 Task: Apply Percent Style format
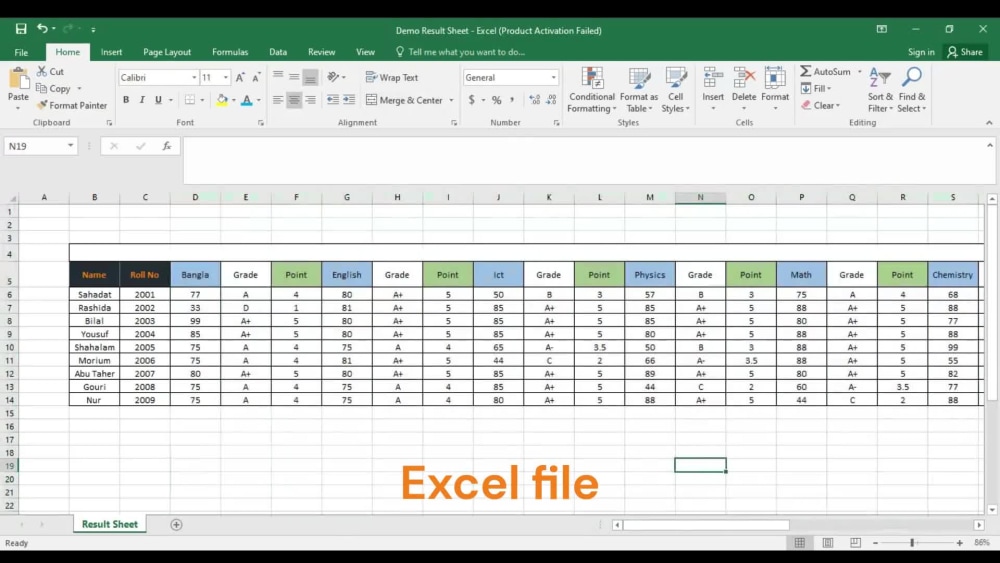(497, 99)
